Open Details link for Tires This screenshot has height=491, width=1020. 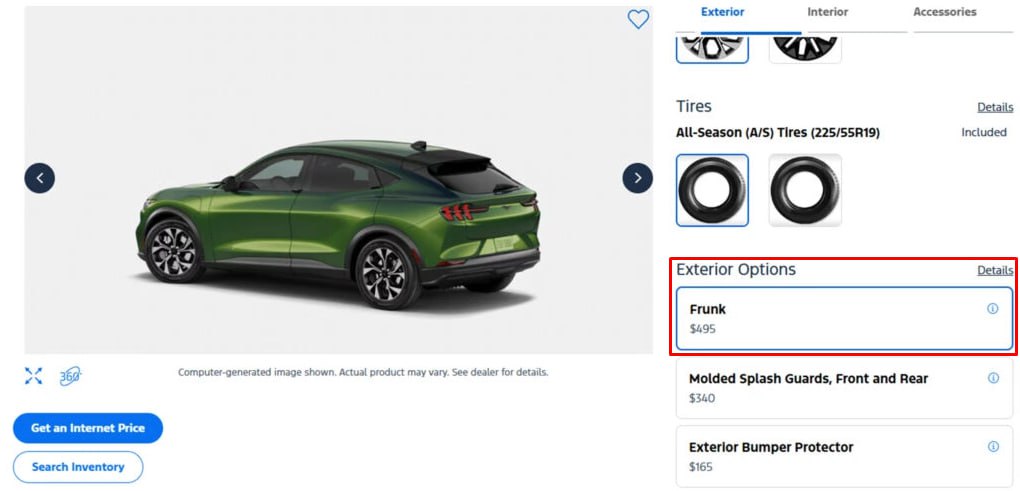click(995, 107)
